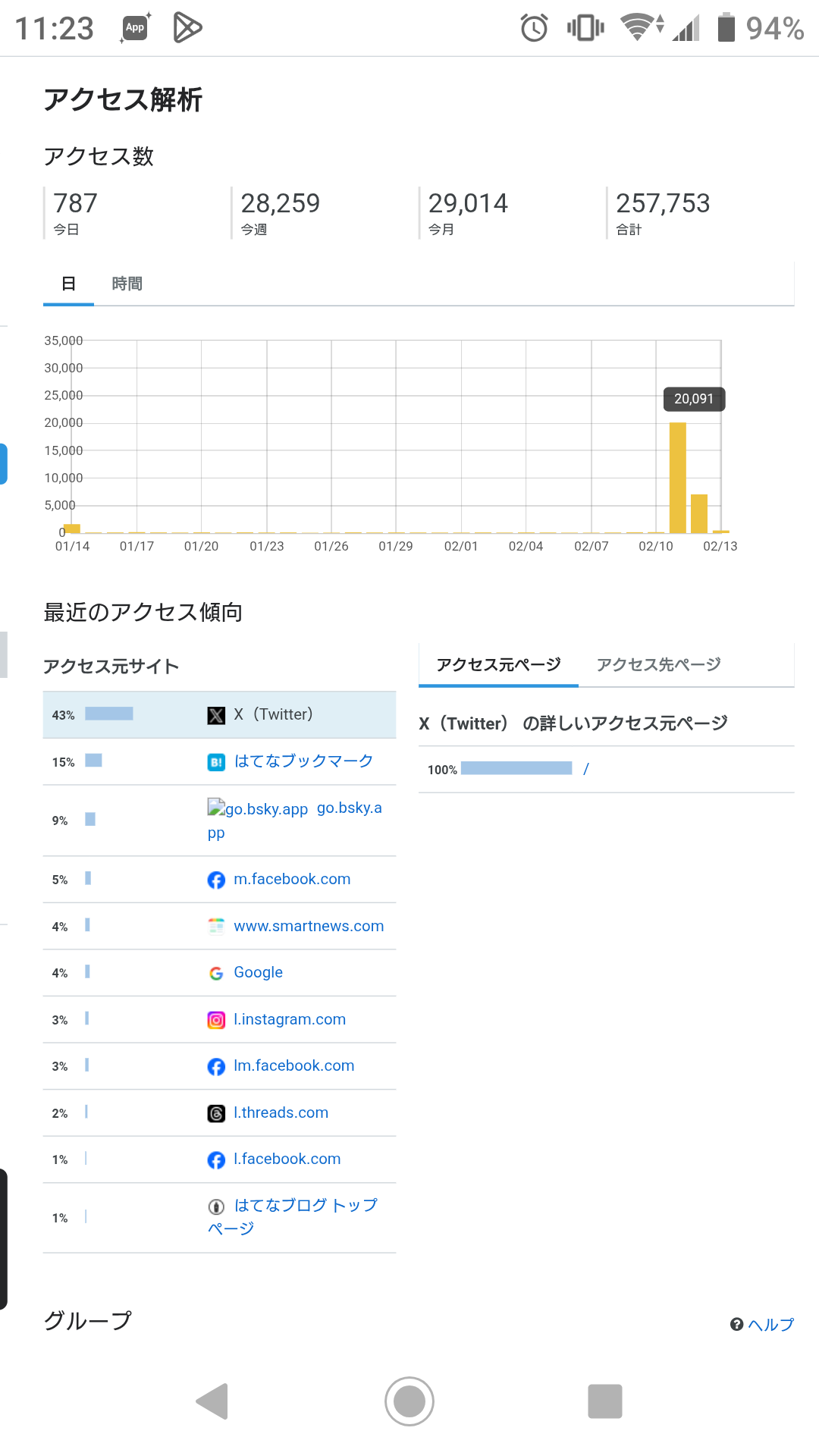Click the X (Twitter) logo icon

(x=216, y=715)
